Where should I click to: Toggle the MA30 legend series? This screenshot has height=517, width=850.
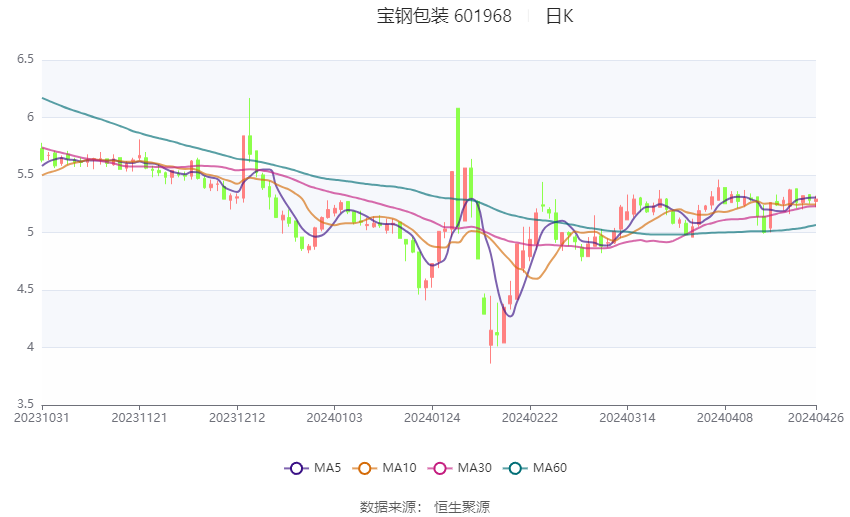tap(460, 468)
